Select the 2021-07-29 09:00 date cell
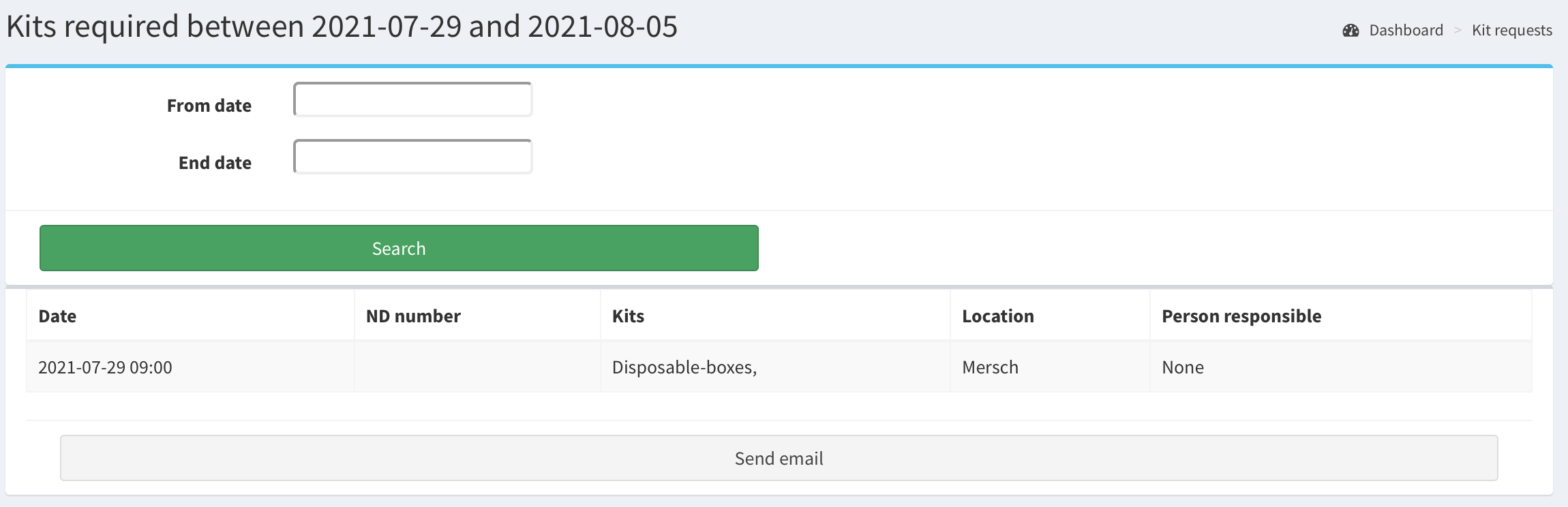Screen dimensions: 1568x507 pyautogui.click(x=105, y=367)
